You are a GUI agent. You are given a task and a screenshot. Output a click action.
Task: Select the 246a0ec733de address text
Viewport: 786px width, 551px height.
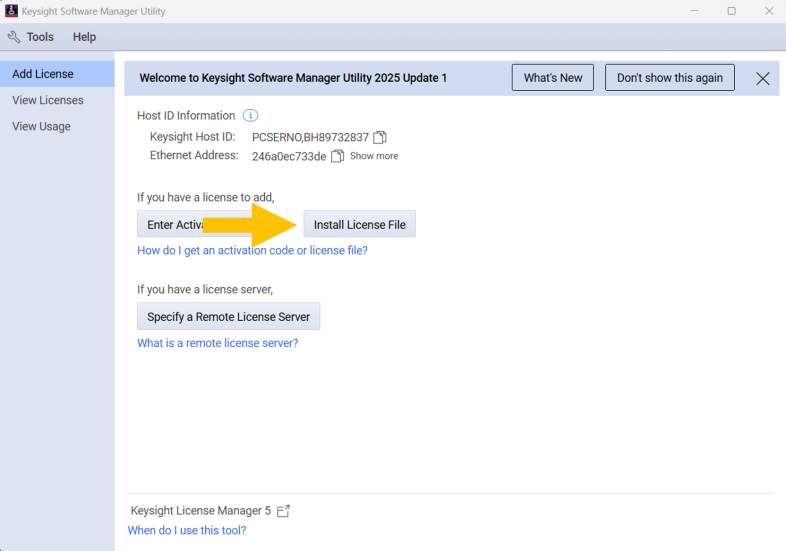[x=289, y=156]
